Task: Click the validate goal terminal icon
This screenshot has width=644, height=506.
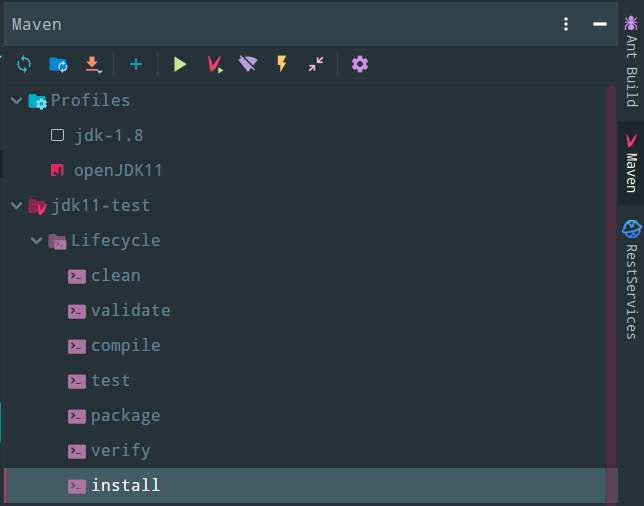Action: pyautogui.click(x=77, y=311)
